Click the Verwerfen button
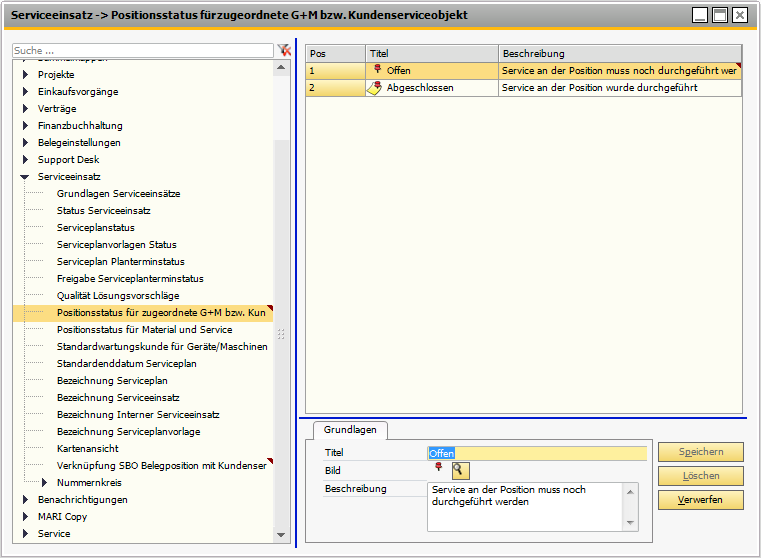Image resolution: width=761 pixels, height=558 pixels. coord(700,500)
